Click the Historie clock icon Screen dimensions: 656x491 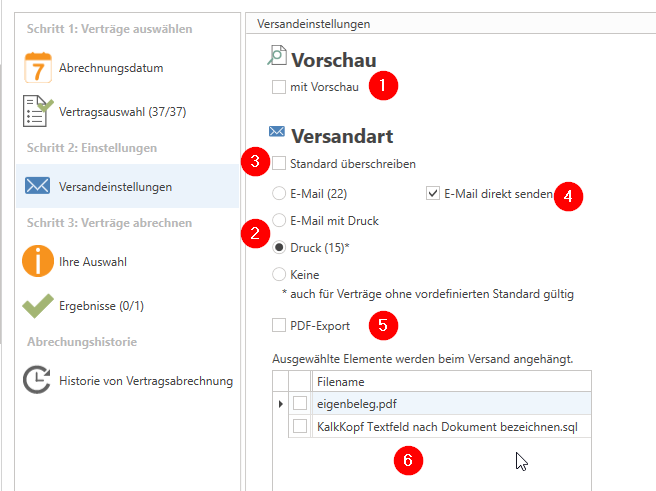[37, 380]
